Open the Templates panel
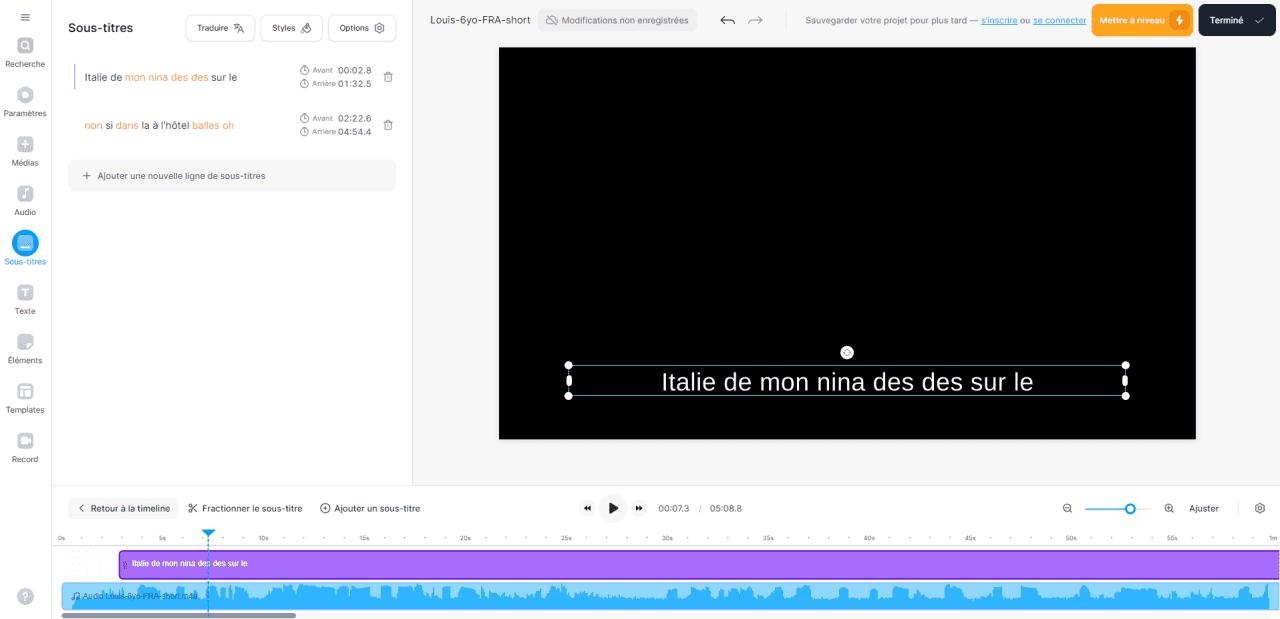1280x619 pixels. pyautogui.click(x=25, y=398)
